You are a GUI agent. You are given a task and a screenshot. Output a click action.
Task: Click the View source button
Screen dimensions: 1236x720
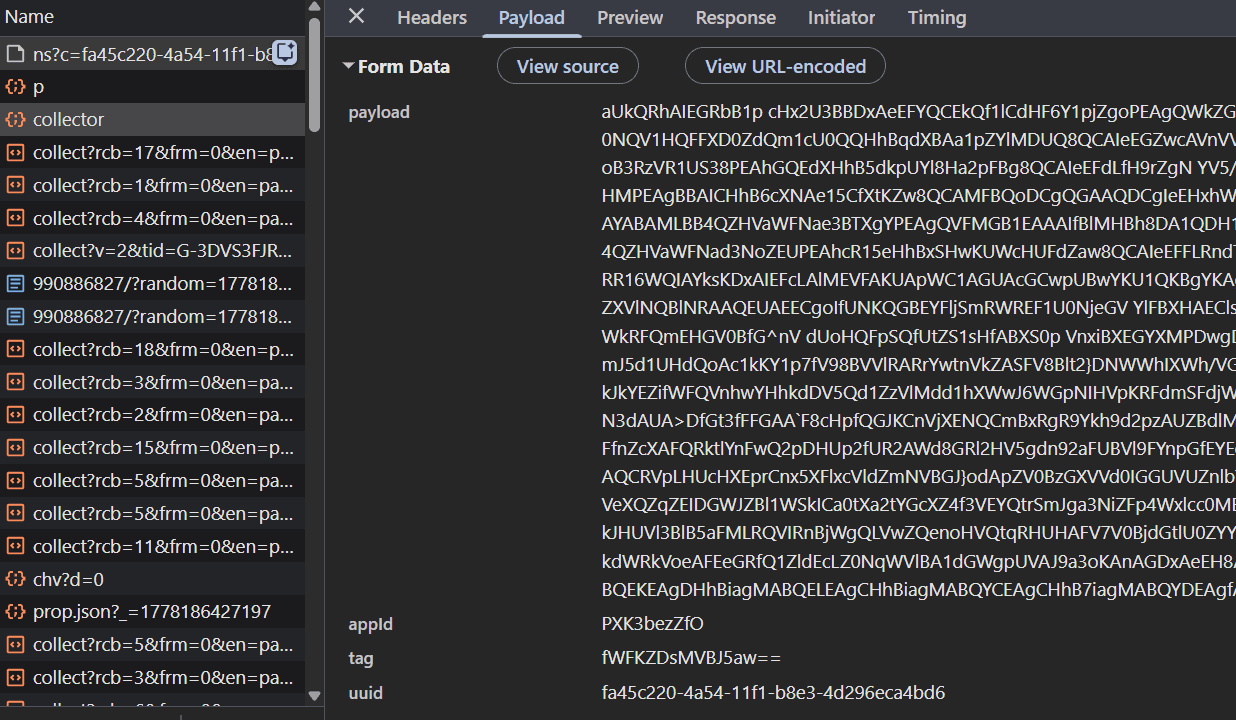pos(568,66)
